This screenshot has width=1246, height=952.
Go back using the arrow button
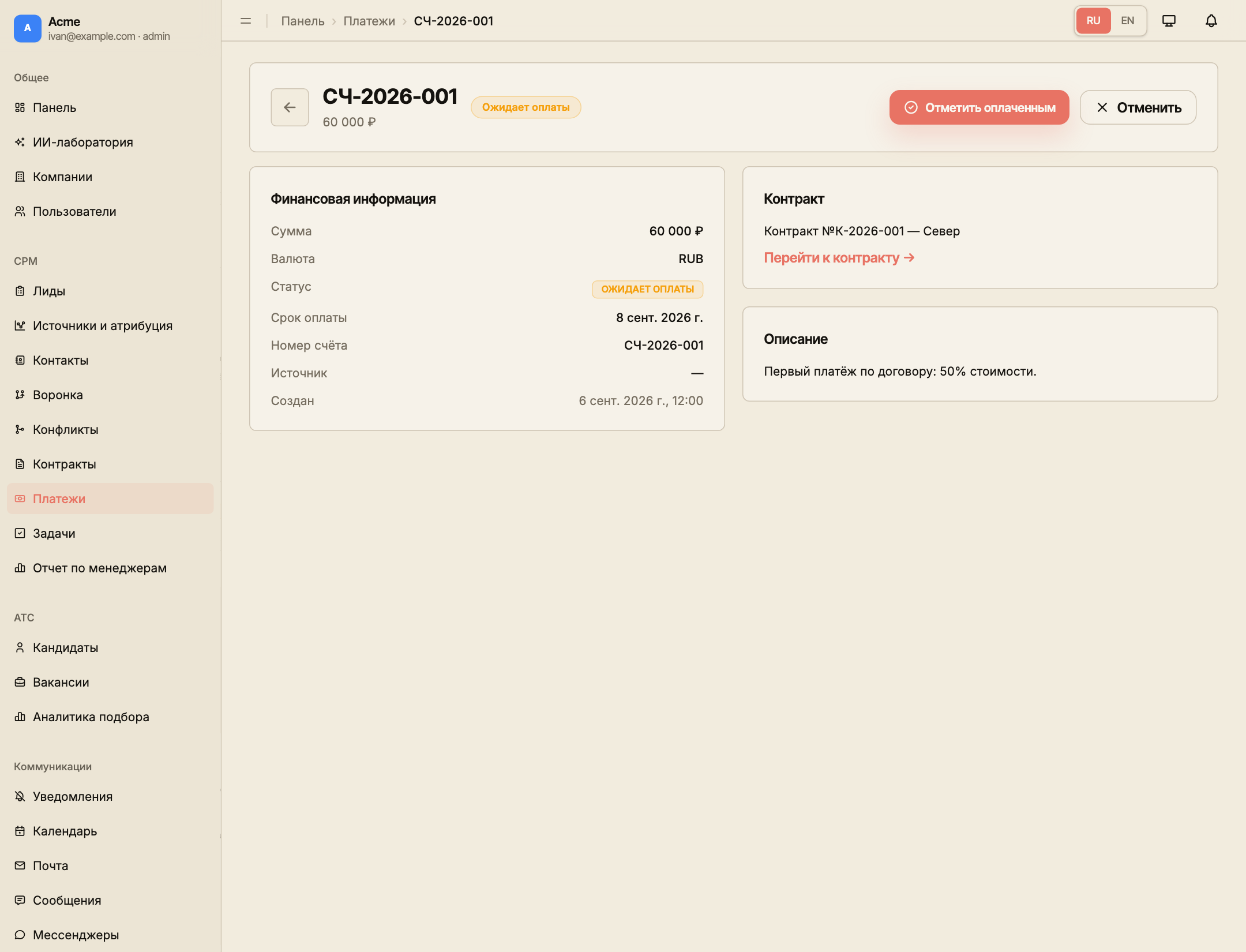290,107
